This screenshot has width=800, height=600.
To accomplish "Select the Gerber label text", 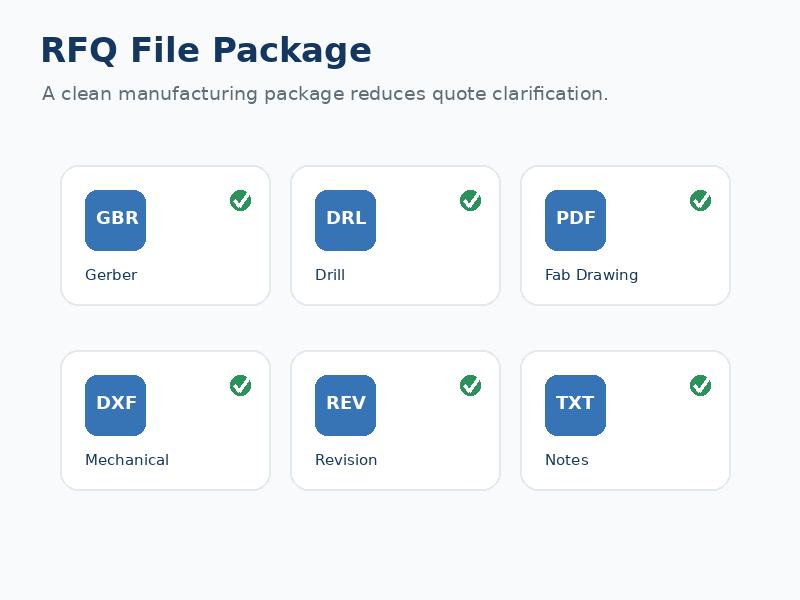I will [111, 275].
